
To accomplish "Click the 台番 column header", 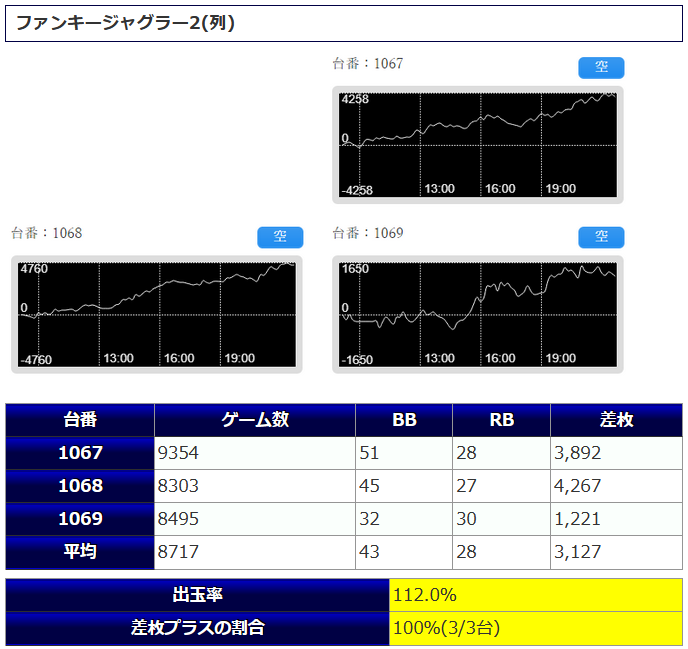I will (x=80, y=420).
